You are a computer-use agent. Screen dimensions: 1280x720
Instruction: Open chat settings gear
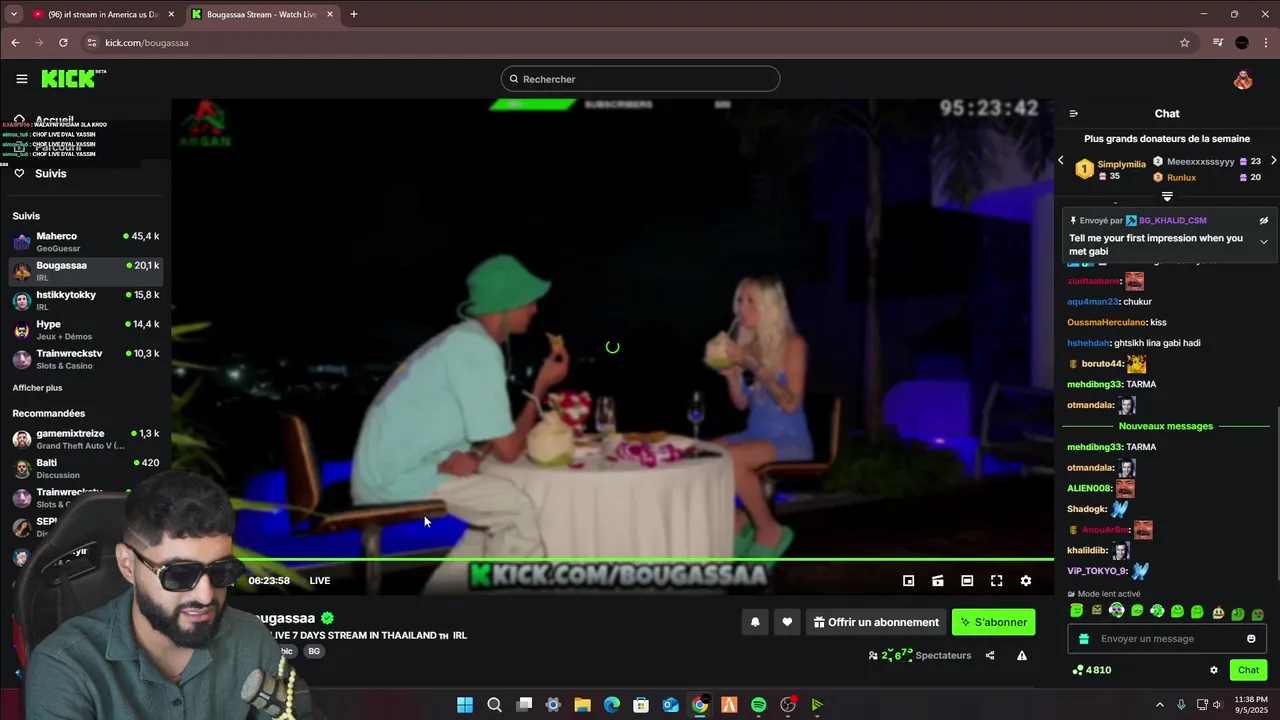pos(1214,670)
